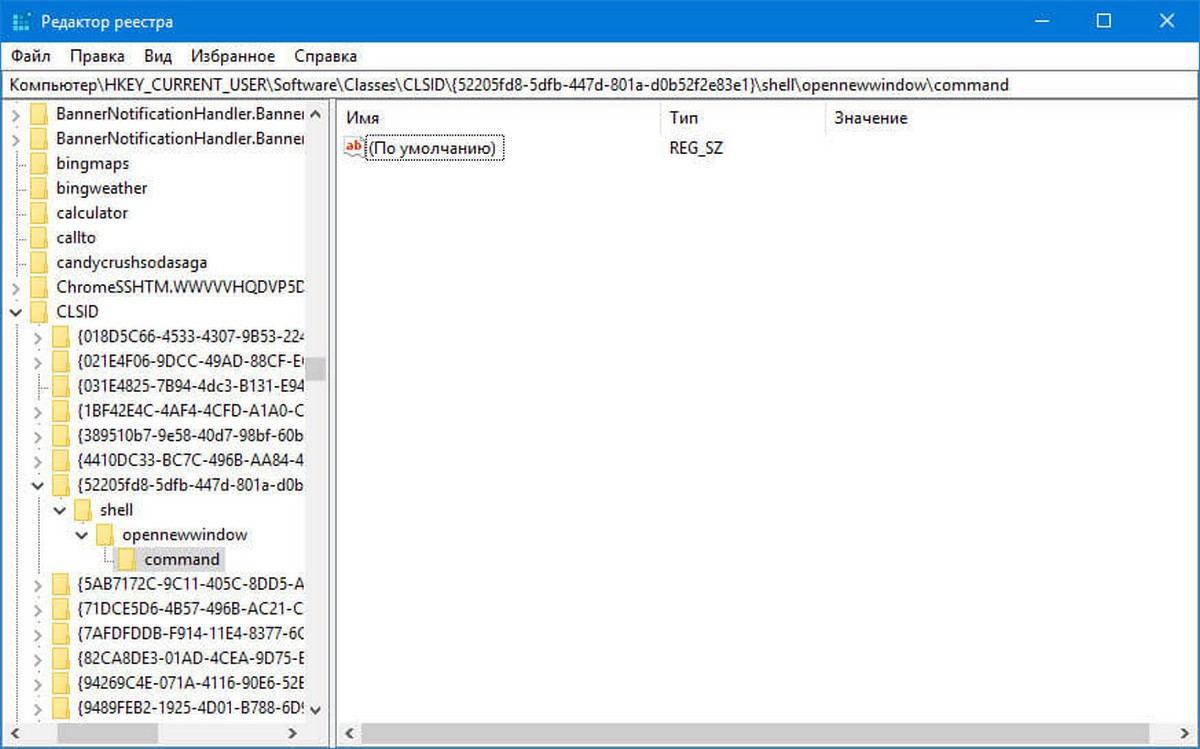The image size is (1200, 749).
Task: Open the Избранное menu
Action: point(233,56)
